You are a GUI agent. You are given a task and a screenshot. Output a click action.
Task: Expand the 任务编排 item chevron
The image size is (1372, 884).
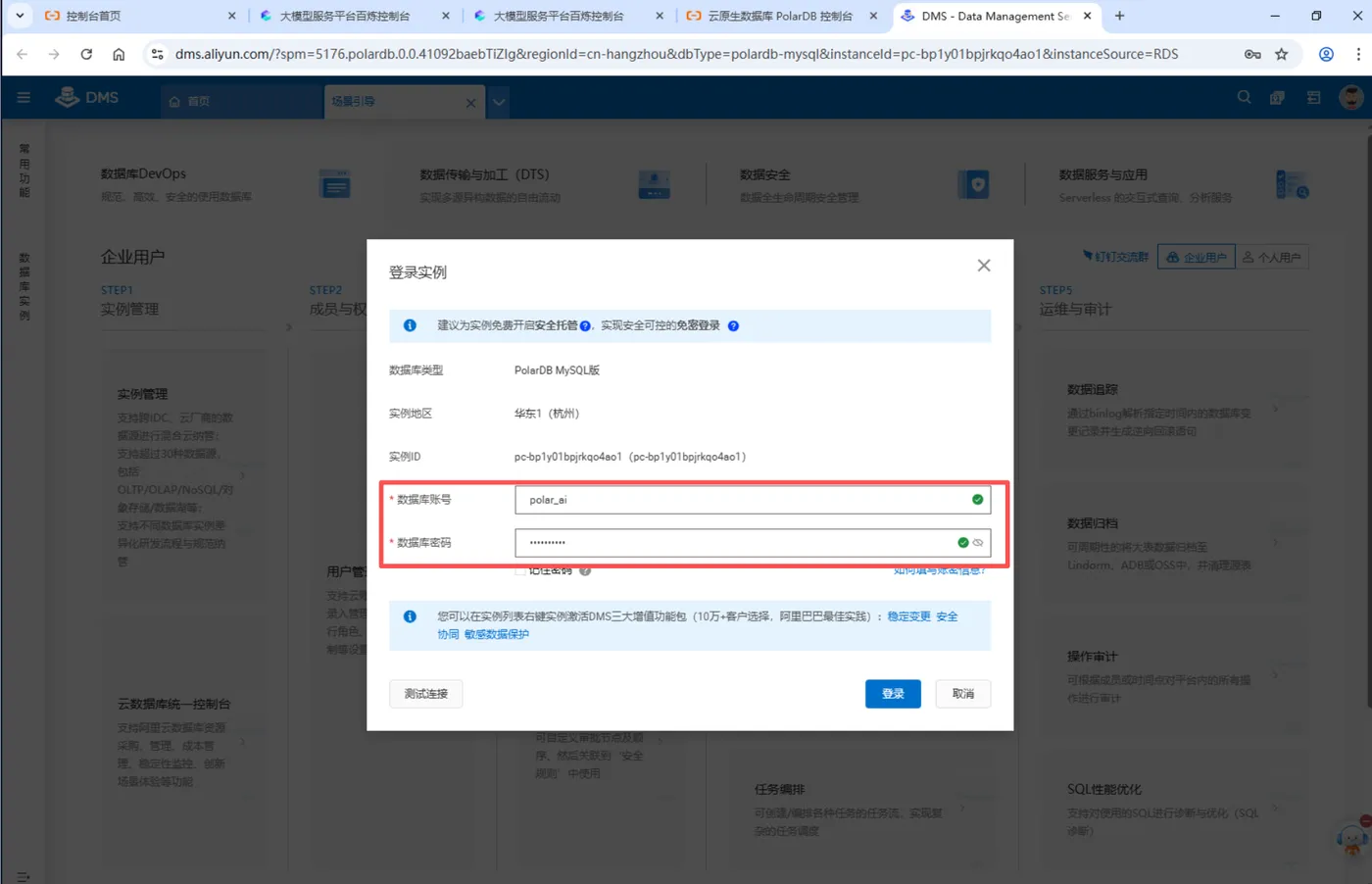point(962,808)
